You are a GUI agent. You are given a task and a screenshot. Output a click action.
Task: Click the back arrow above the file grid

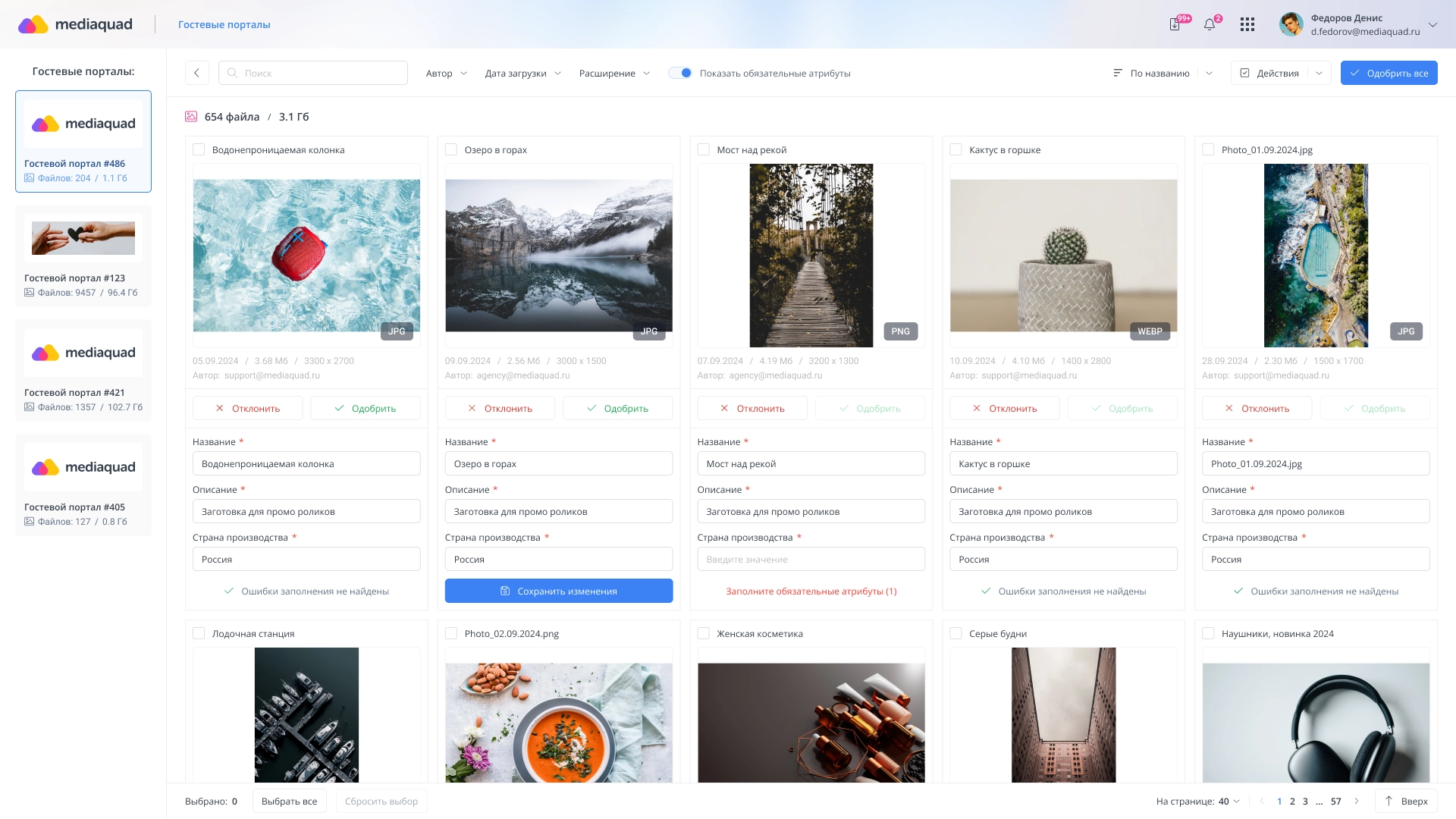[x=196, y=73]
